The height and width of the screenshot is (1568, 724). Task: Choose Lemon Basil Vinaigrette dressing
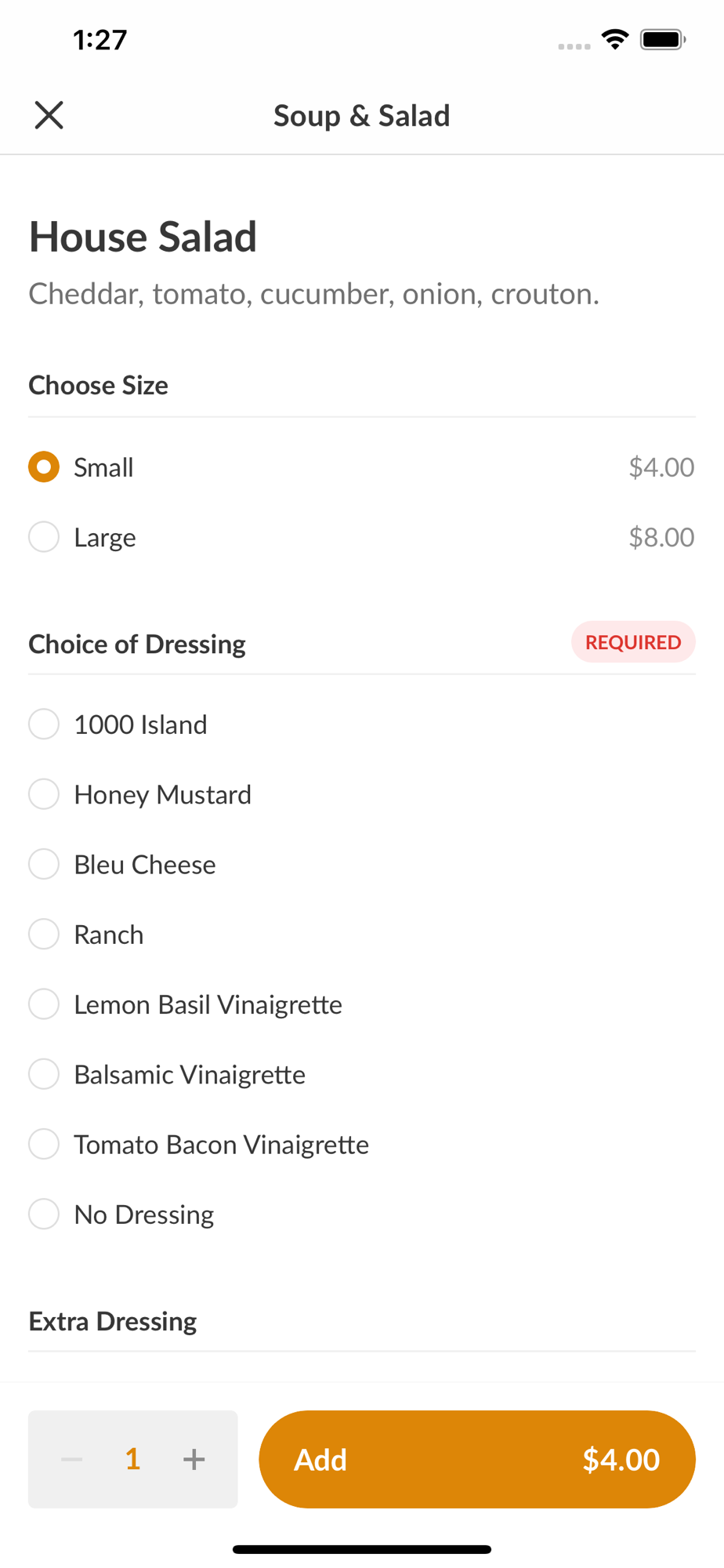tap(44, 1004)
